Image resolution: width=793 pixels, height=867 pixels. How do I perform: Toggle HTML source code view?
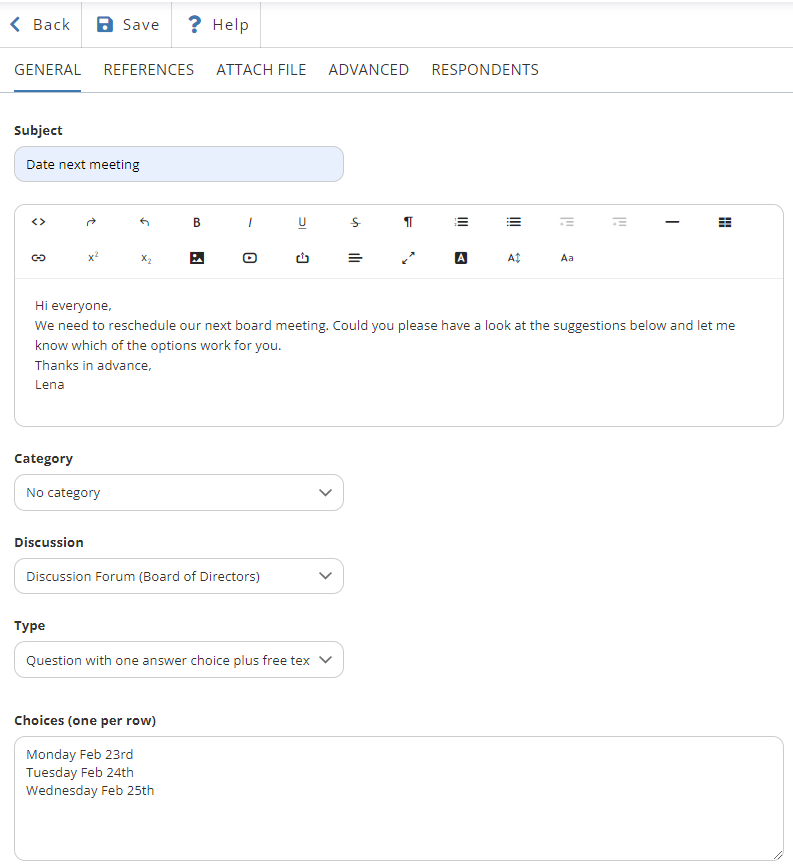click(39, 222)
